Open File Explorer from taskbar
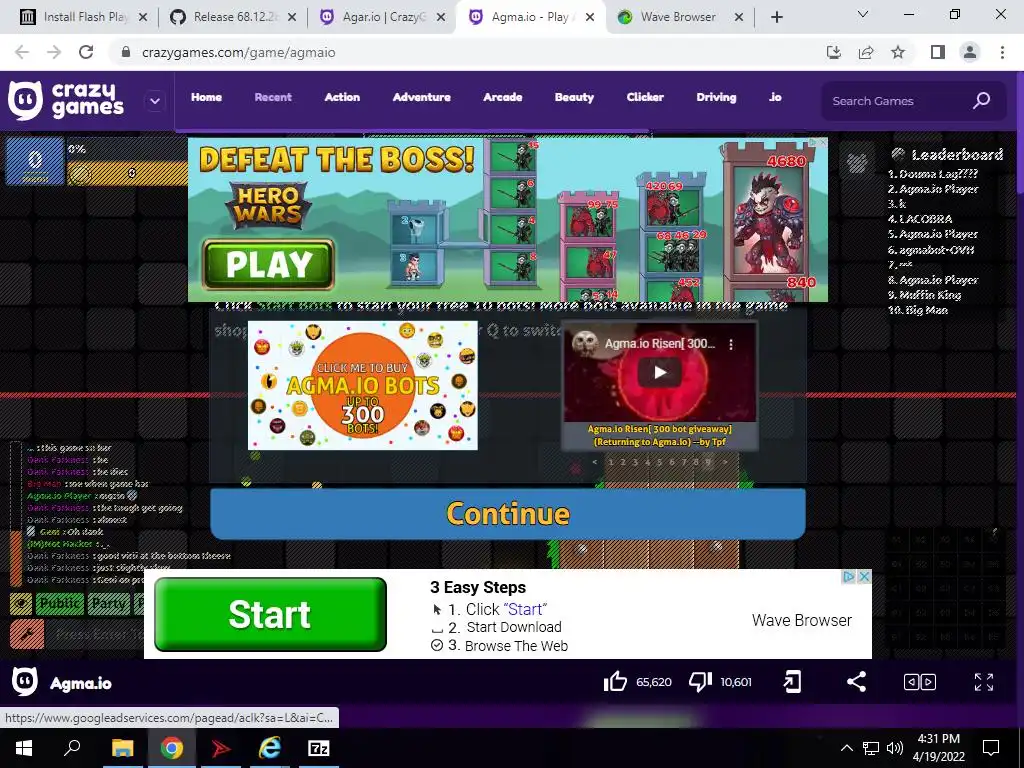The width and height of the screenshot is (1024, 768). point(122,748)
